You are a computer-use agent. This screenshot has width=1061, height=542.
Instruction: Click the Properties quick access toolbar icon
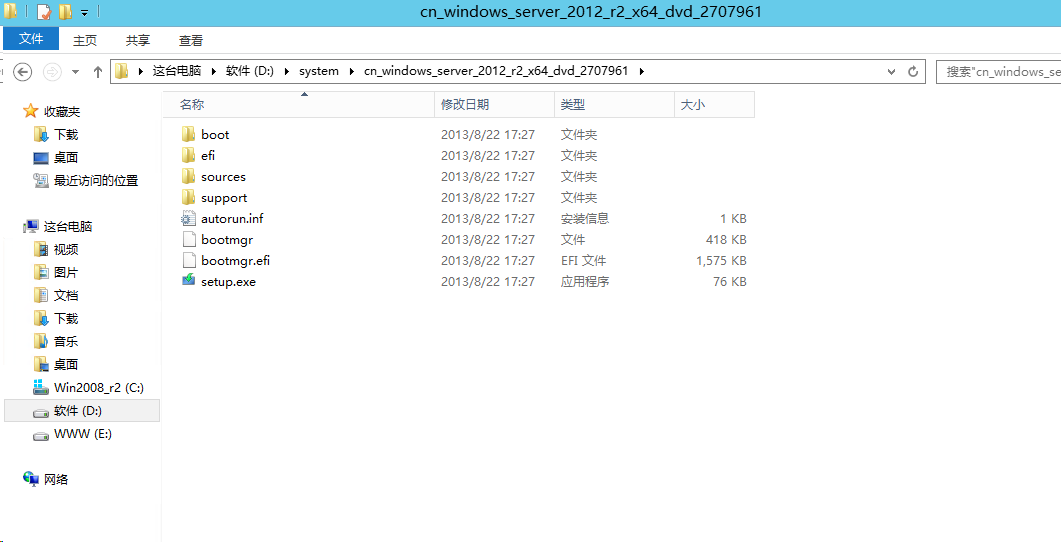pos(43,12)
